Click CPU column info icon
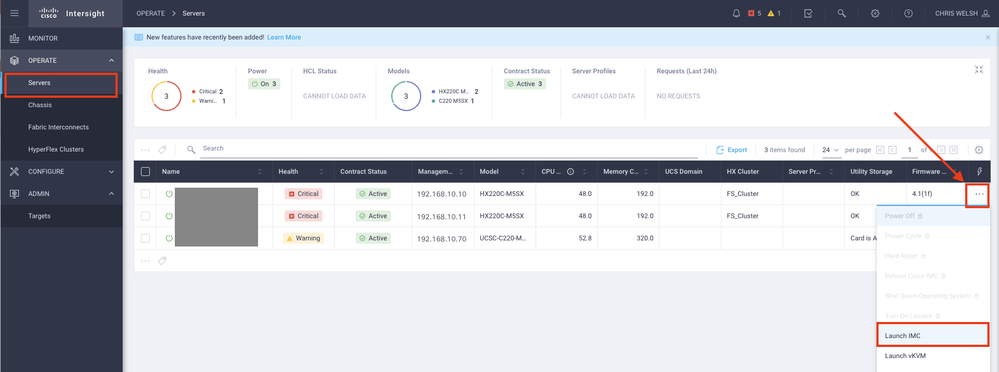999x372 pixels. pyautogui.click(x=570, y=171)
